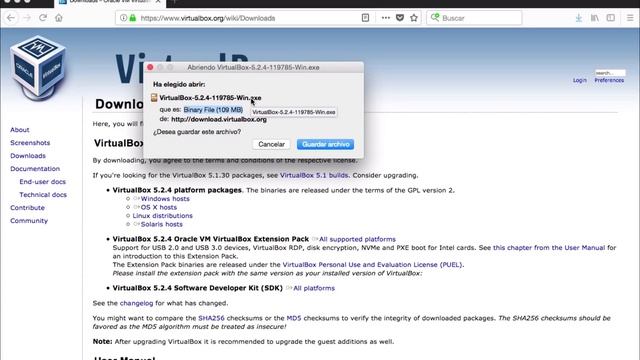Open page actions three-dots menu
The height and width of the screenshot is (360, 640).
coord(386,18)
